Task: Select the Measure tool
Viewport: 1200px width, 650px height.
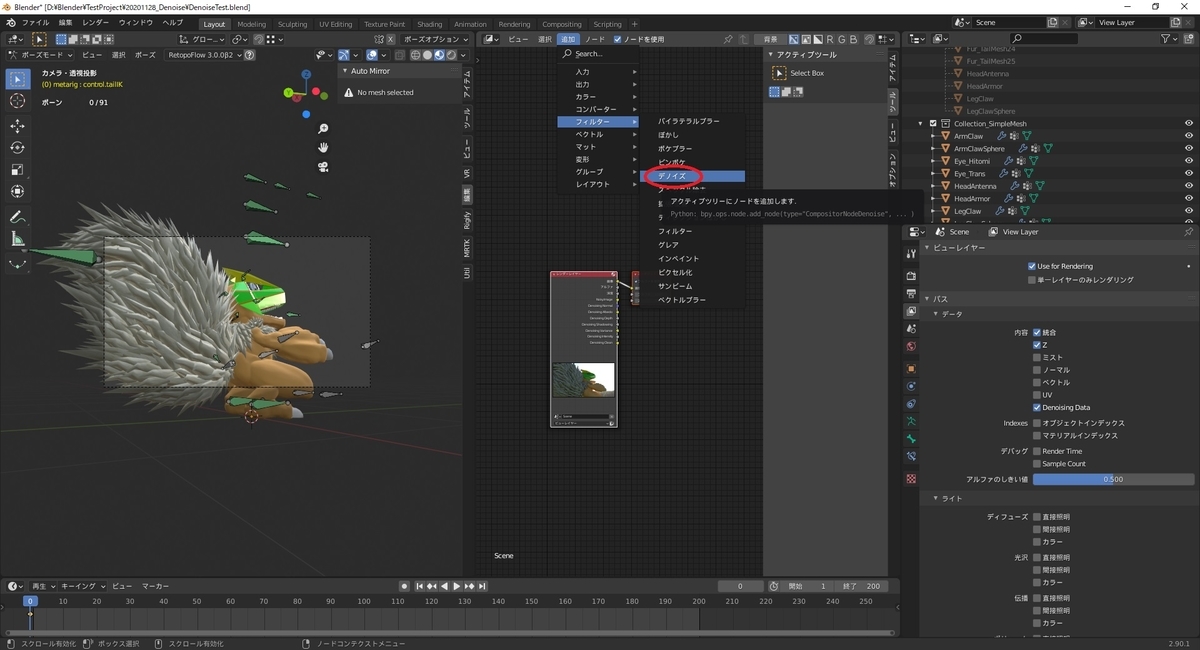Action: pos(18,239)
